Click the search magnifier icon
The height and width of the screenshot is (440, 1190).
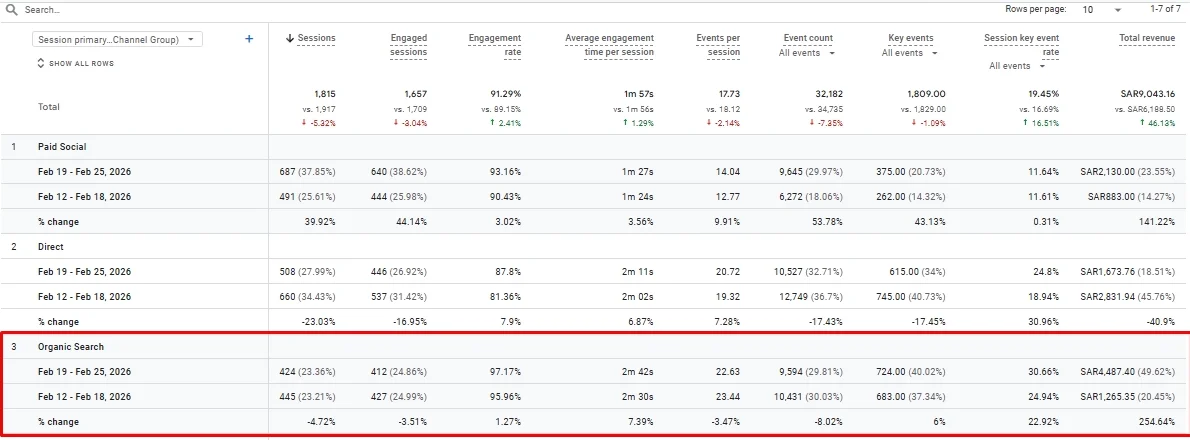(x=11, y=11)
